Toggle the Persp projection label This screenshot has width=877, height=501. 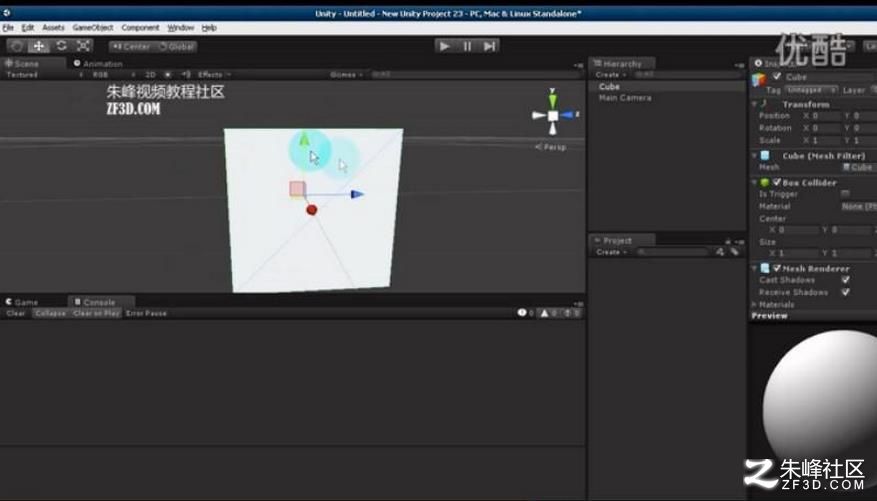(x=550, y=146)
